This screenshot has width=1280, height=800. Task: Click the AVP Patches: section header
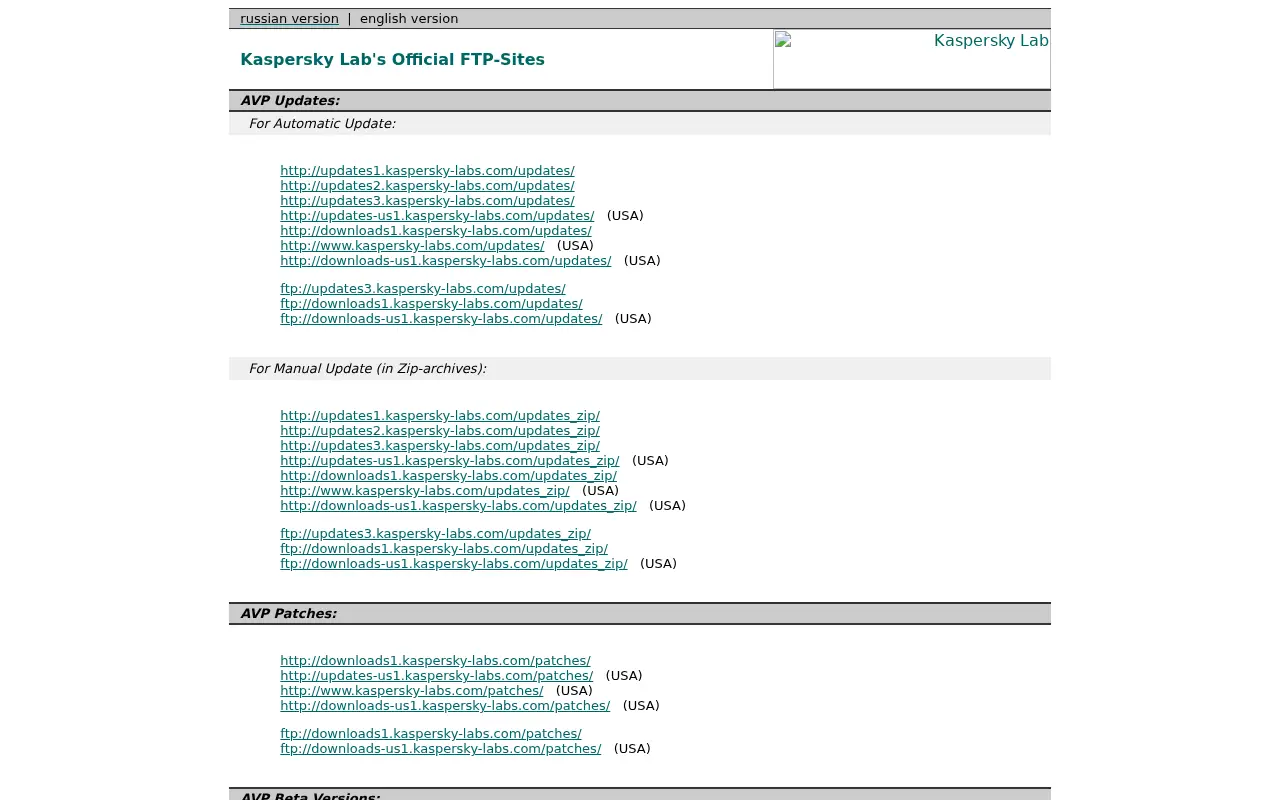coord(288,614)
